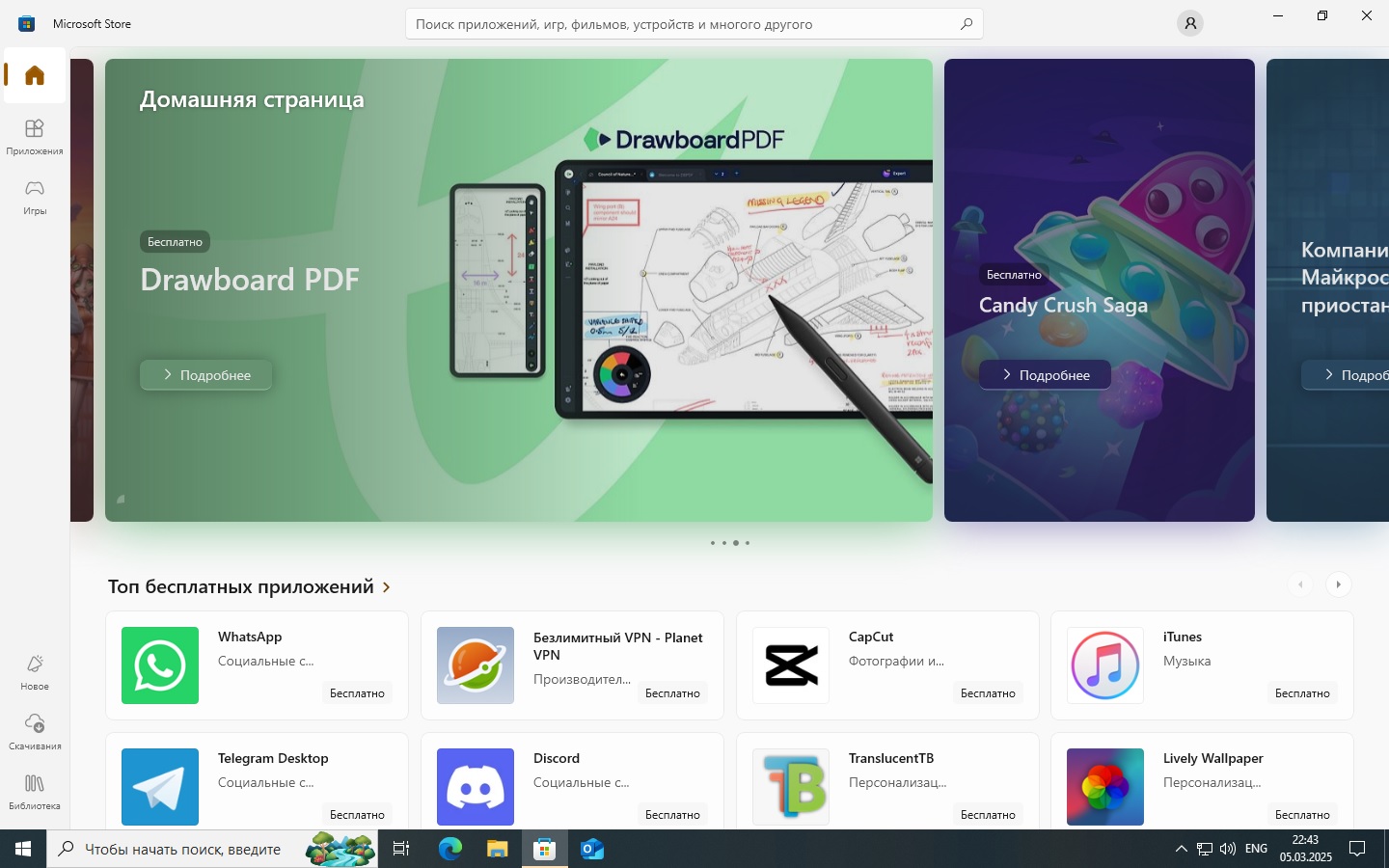The image size is (1389, 868).
Task: Click Бесплатно on WhatsApp card
Action: [357, 693]
